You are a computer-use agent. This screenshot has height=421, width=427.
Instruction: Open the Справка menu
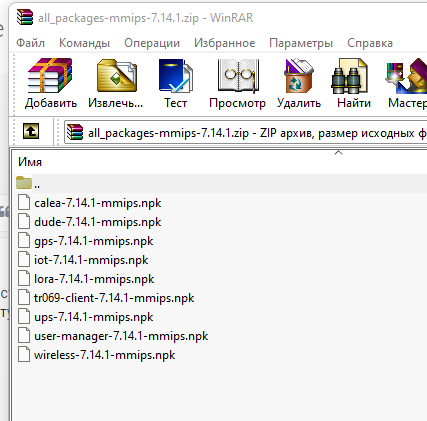coord(370,43)
